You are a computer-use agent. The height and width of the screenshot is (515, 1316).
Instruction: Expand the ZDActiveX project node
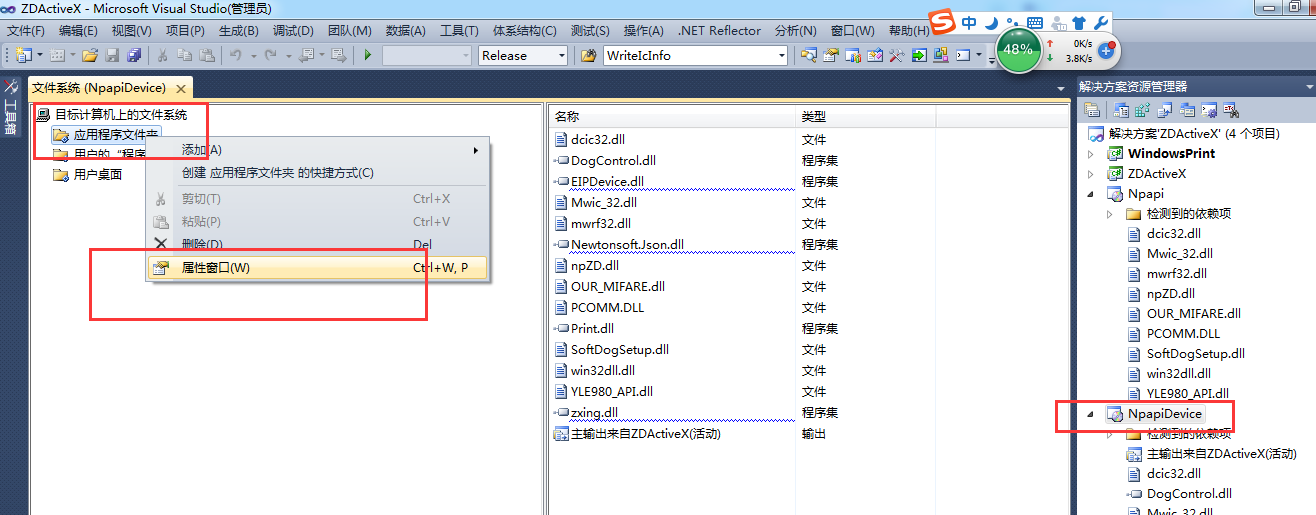[1091, 173]
